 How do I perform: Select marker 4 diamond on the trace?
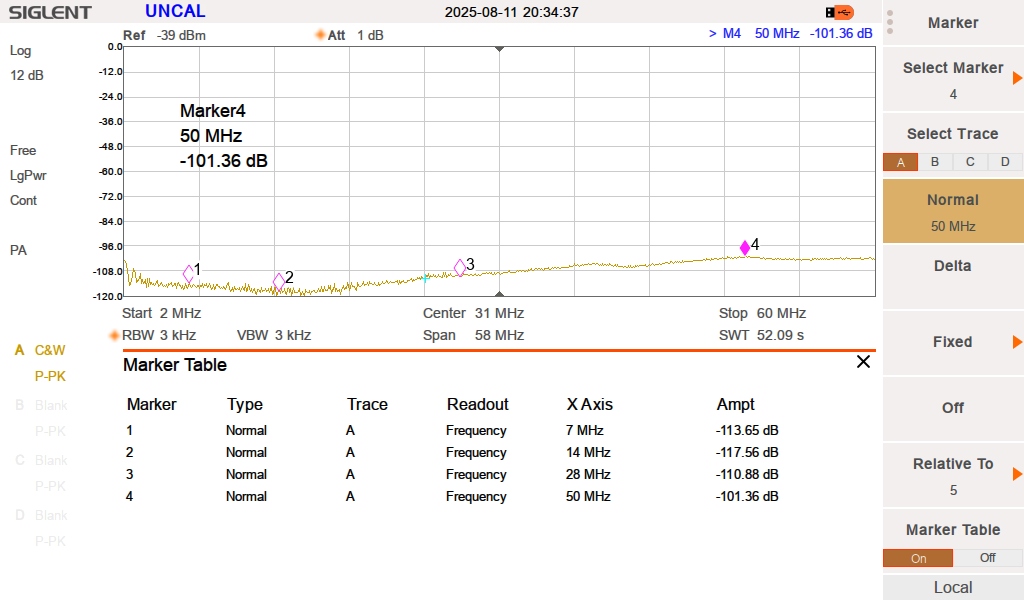pyautogui.click(x=743, y=246)
